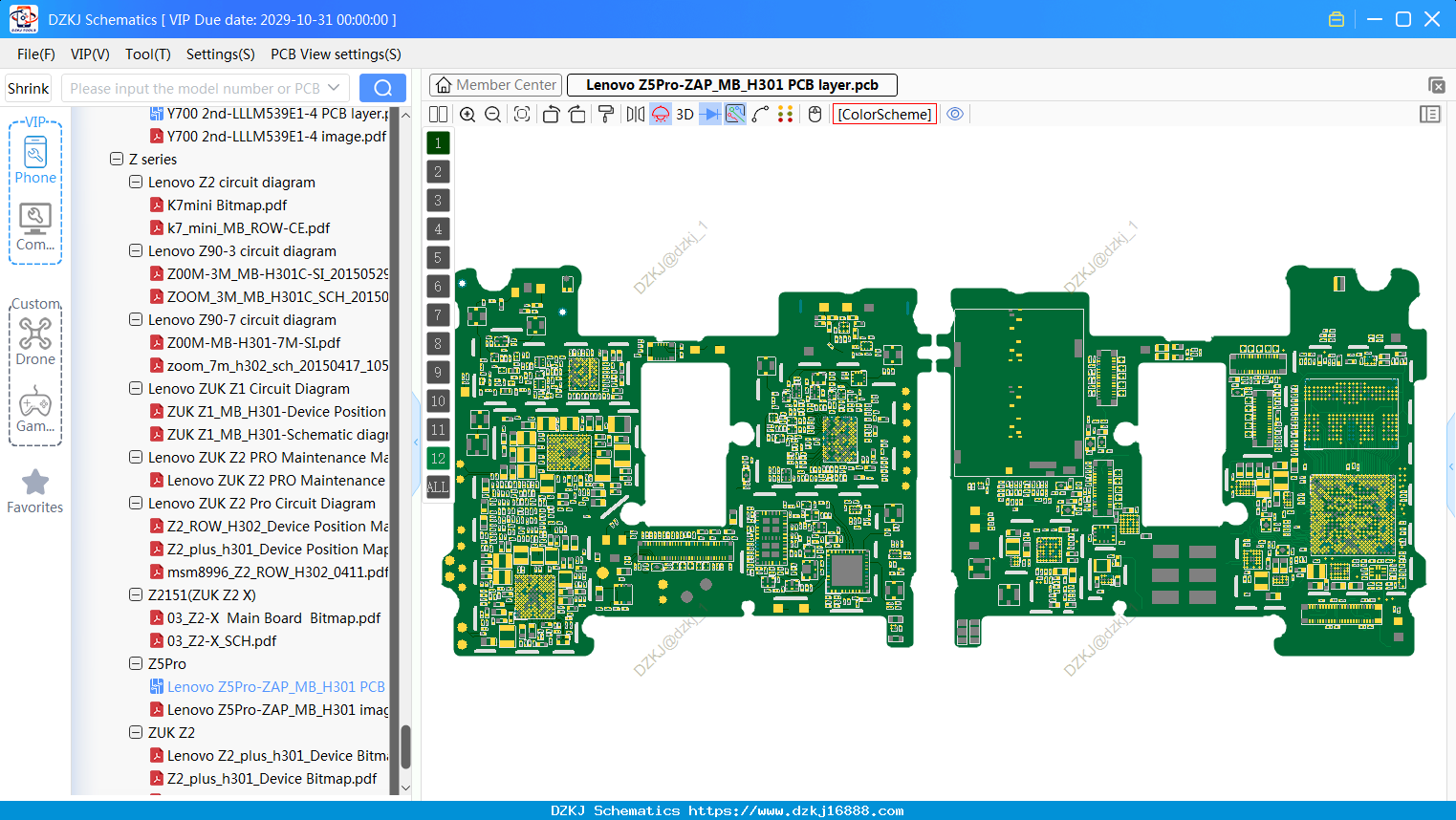The height and width of the screenshot is (820, 1456).
Task: Select PCB layer 12
Action: tap(438, 459)
